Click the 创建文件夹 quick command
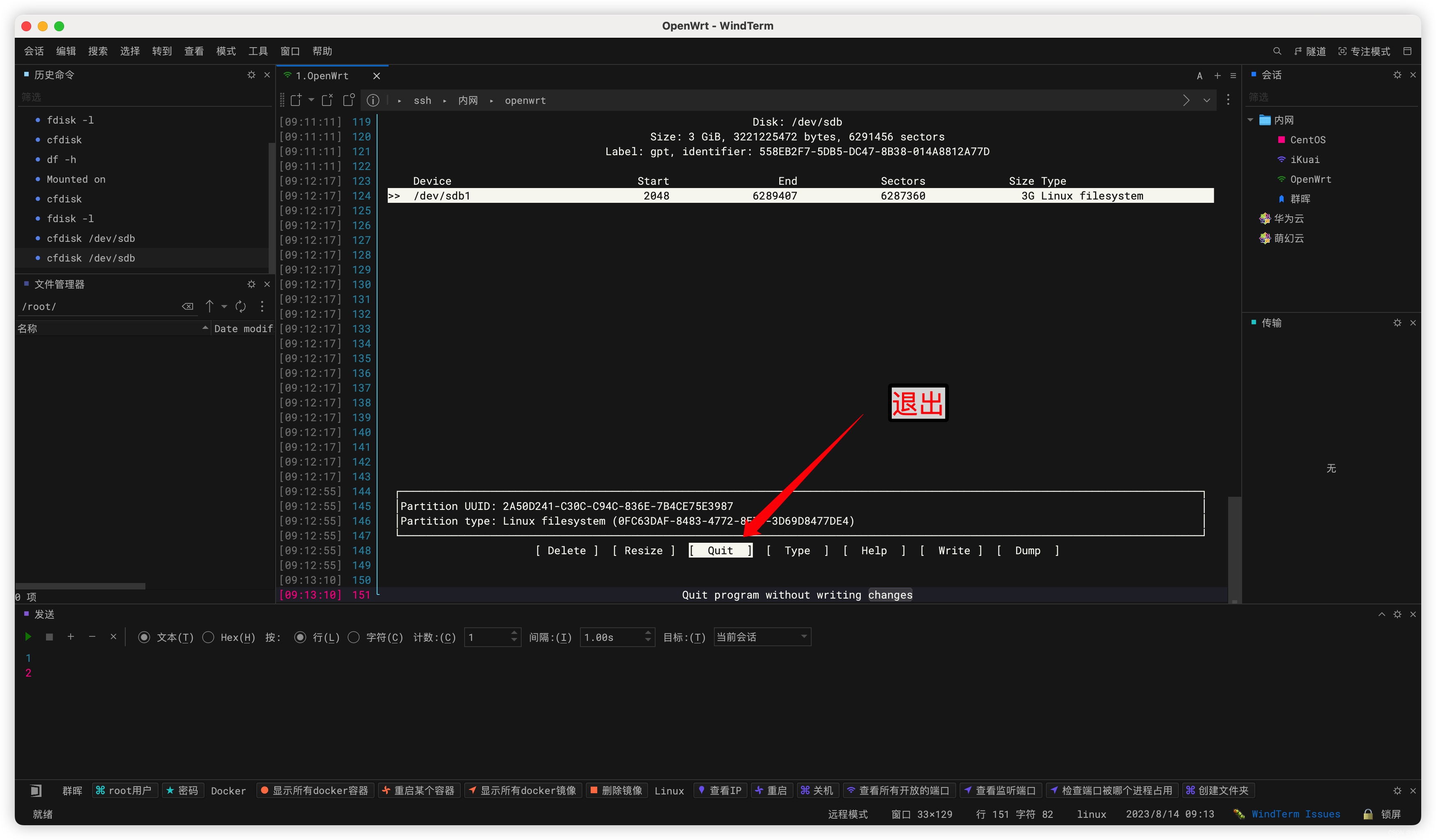Viewport: 1436px width, 840px height. 1218,790
